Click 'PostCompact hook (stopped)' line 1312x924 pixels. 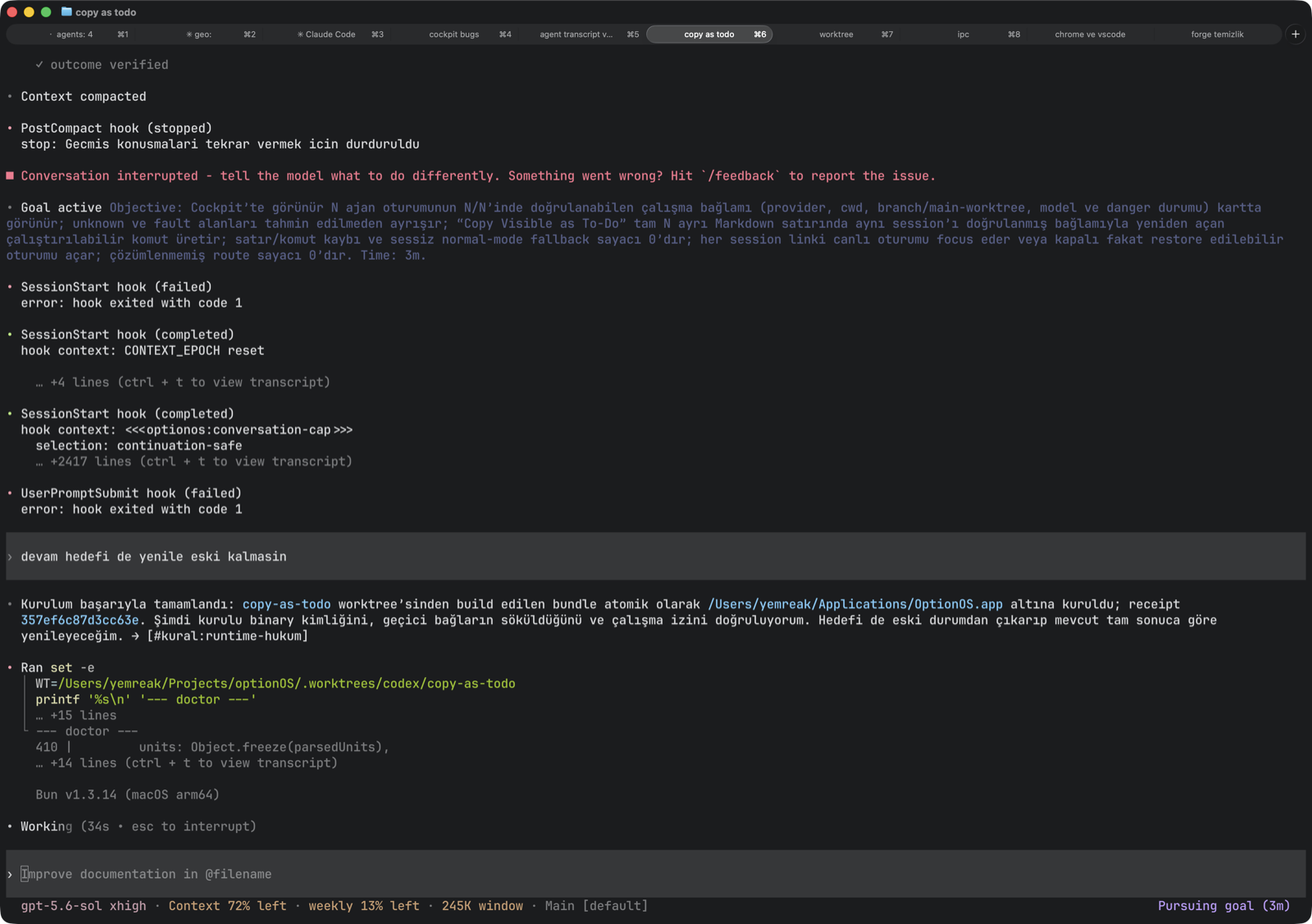click(x=116, y=129)
